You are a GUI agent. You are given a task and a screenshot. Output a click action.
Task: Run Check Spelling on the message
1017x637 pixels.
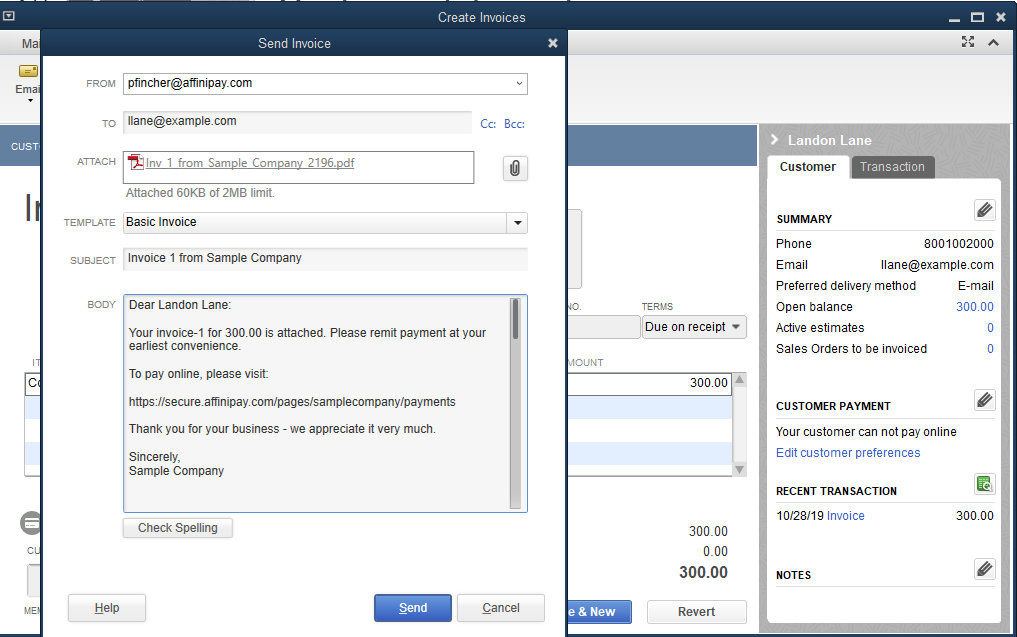click(177, 528)
